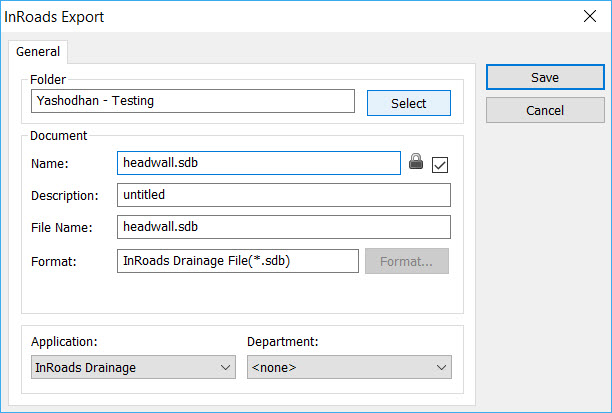Screen dimensions: 612x413
Task: Select the File Name input field
Action: coord(283,228)
